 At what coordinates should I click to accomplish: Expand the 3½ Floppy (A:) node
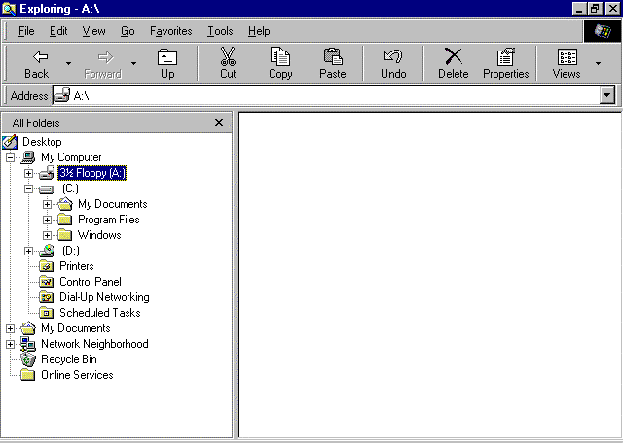[28, 173]
